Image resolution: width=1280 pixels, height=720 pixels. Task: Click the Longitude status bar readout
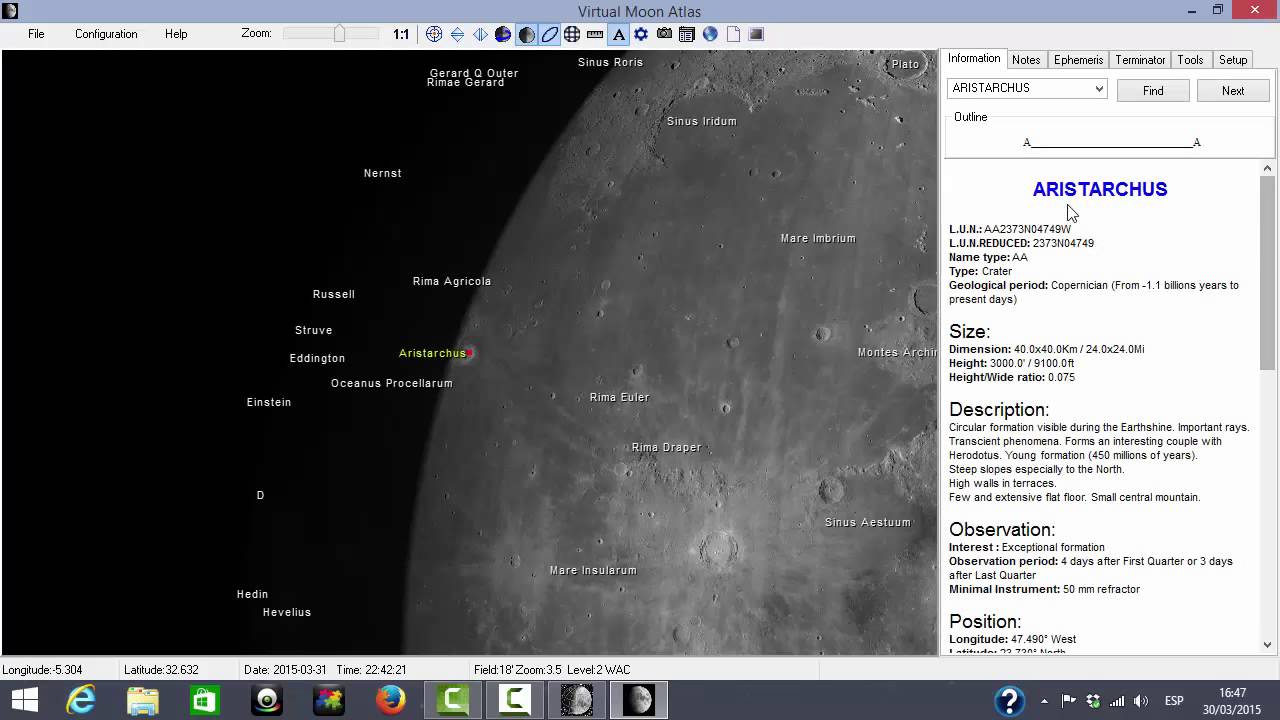pyautogui.click(x=42, y=670)
